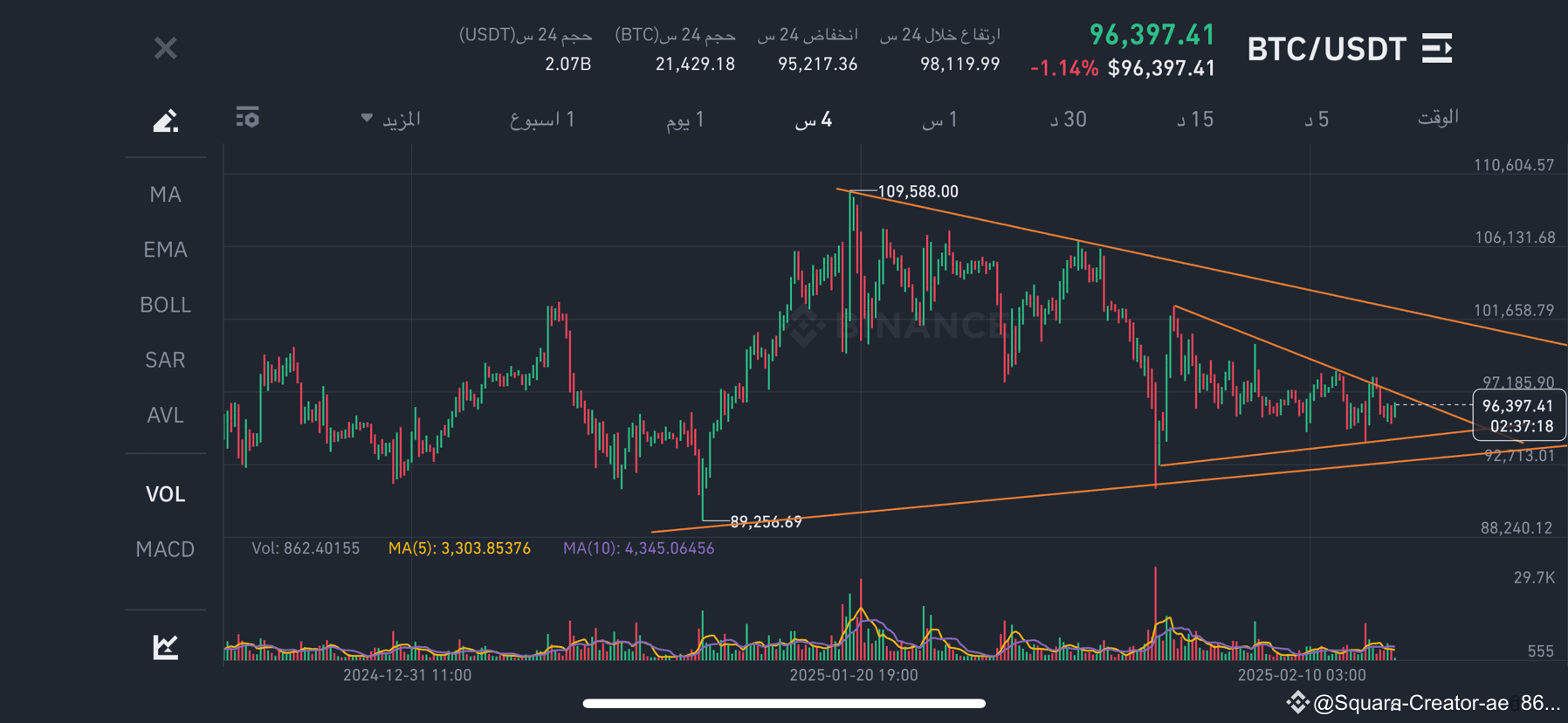Toggle the VOL sub-indicator

click(166, 494)
